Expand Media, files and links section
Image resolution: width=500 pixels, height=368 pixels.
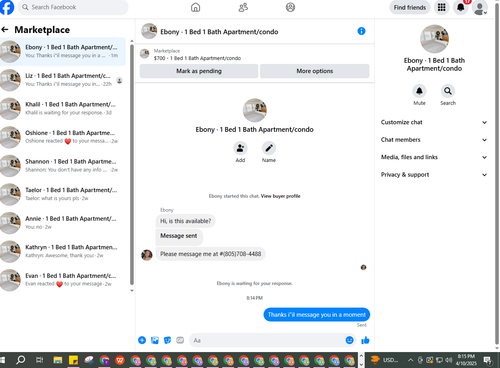[x=434, y=157]
